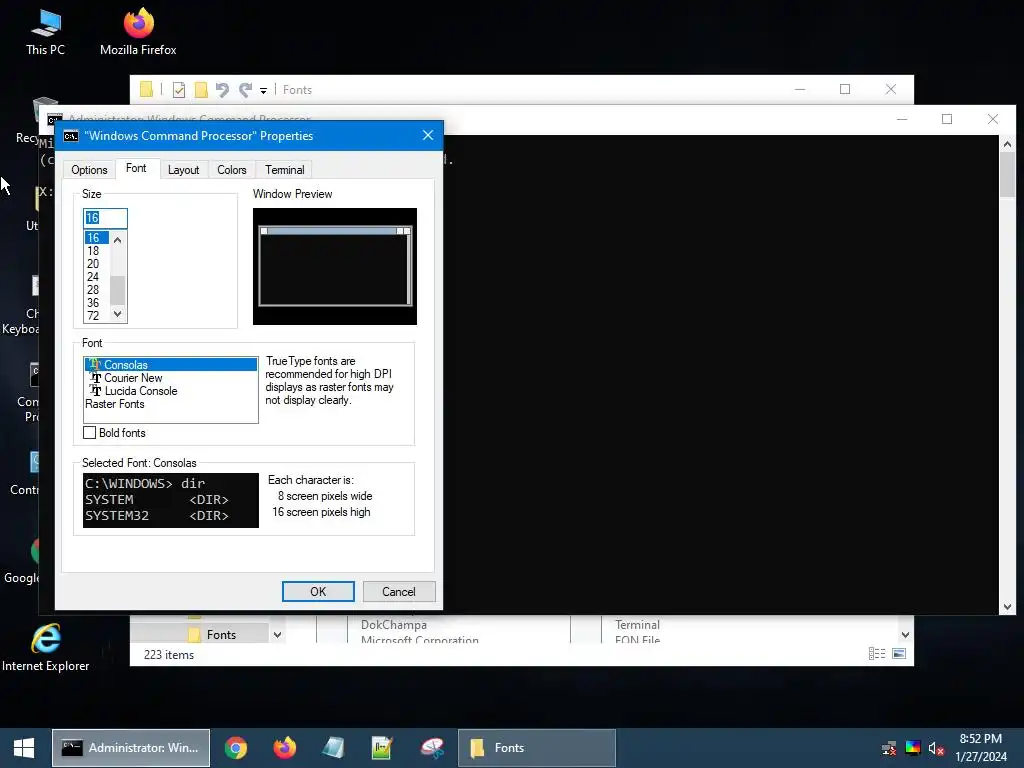Go to the Terminal tab

click(284, 170)
